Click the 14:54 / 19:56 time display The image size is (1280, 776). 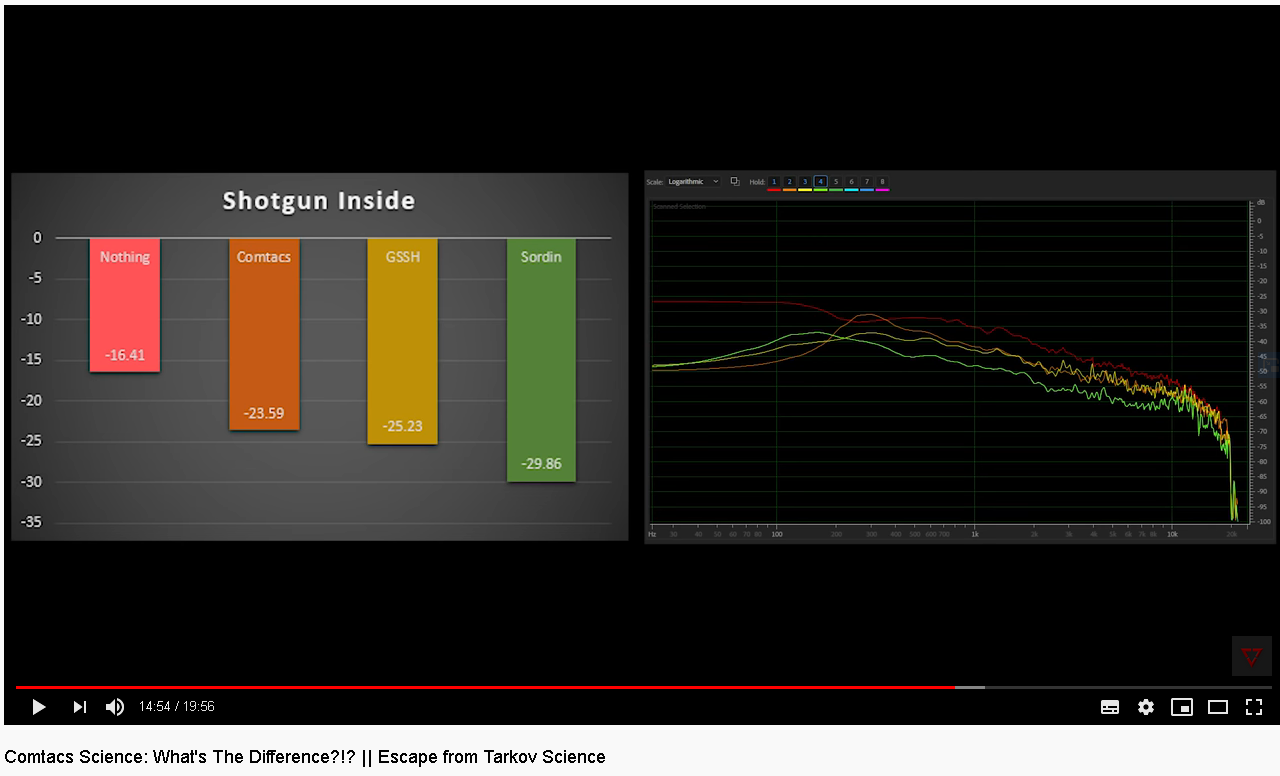tap(177, 707)
